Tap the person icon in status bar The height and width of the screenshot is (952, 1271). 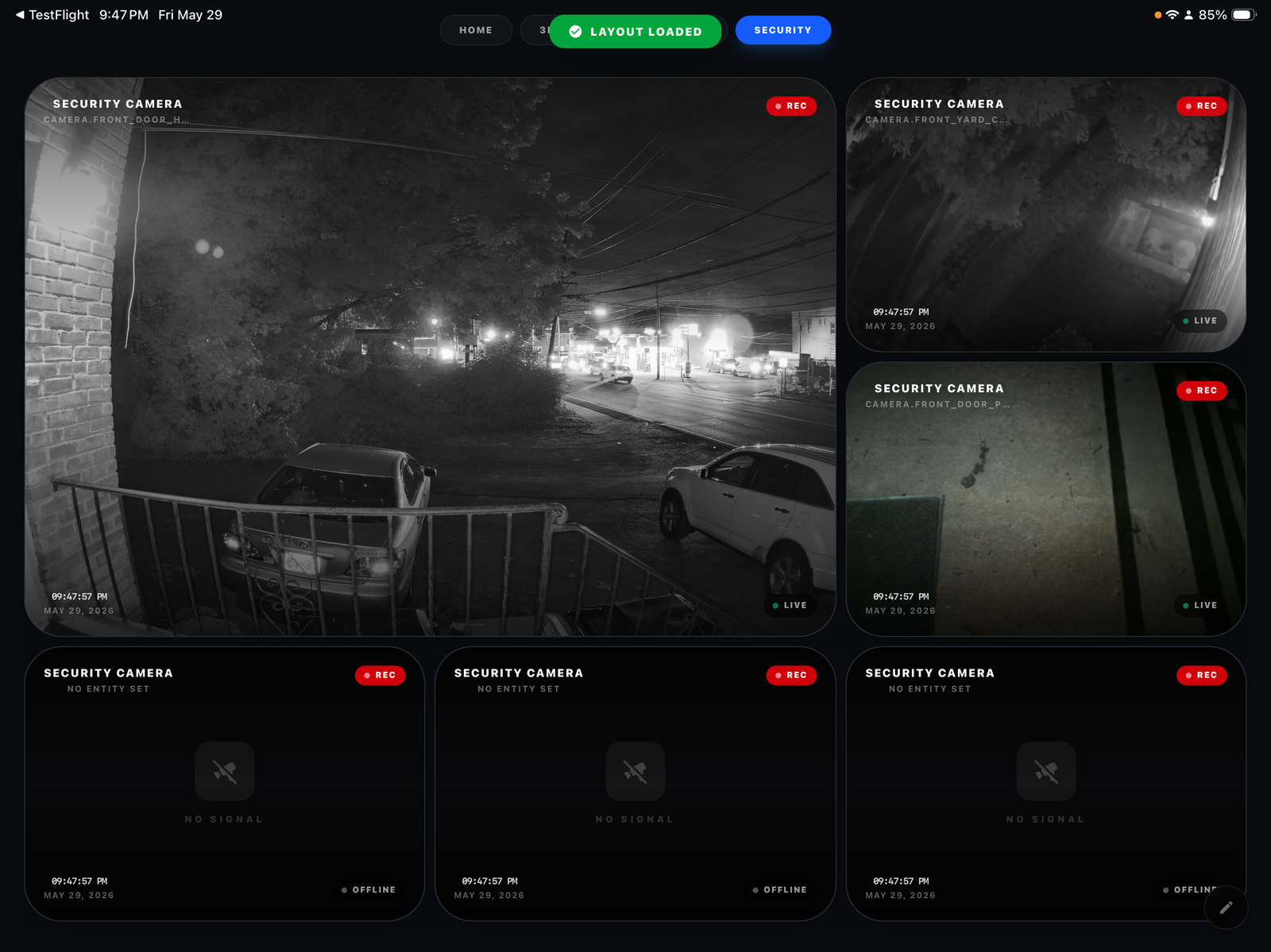click(1188, 15)
